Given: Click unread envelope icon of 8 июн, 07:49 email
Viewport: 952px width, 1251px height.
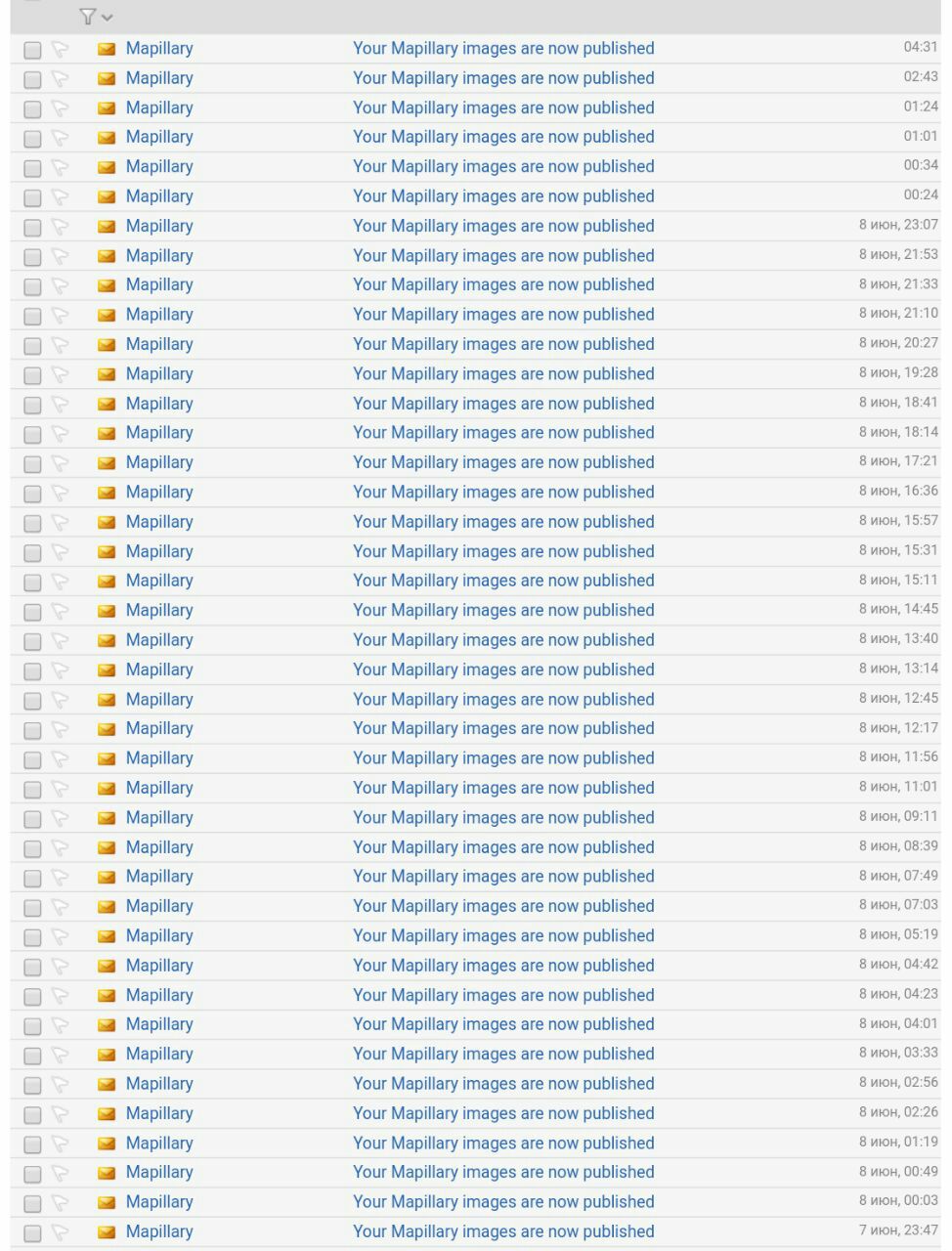Looking at the screenshot, I should tap(107, 877).
